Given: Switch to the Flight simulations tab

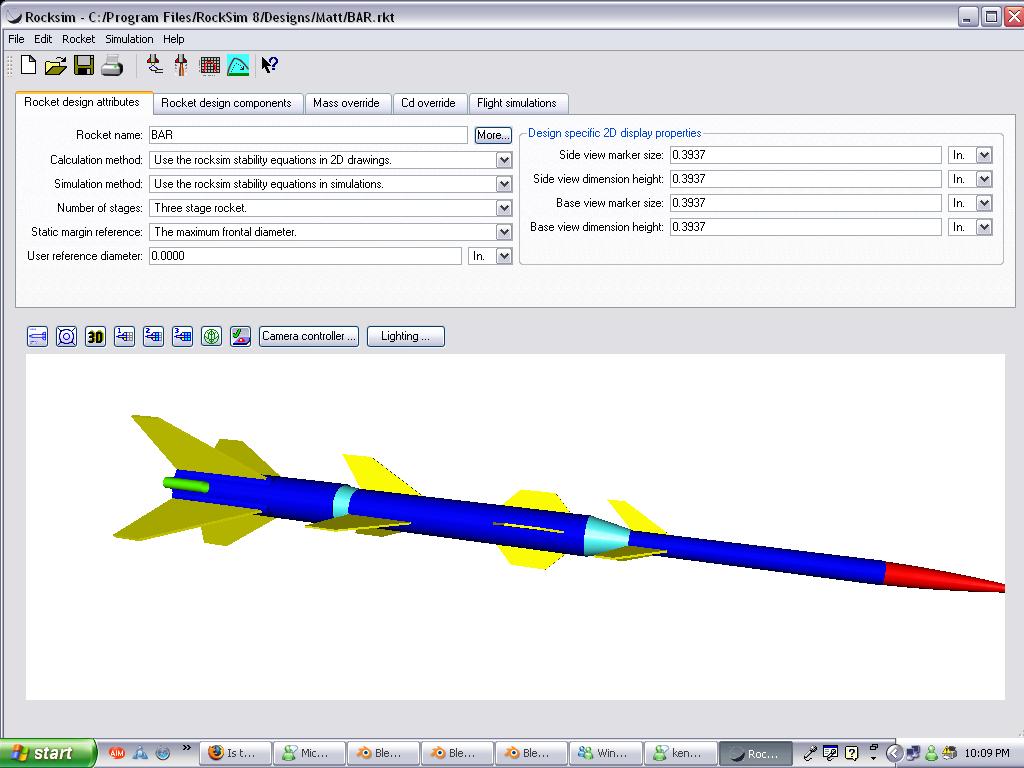Looking at the screenshot, I should pyautogui.click(x=516, y=103).
